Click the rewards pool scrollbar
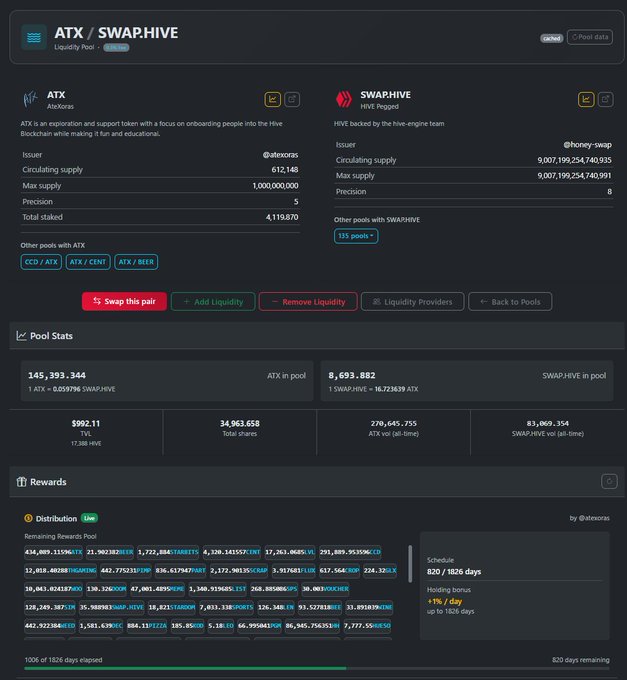 (x=410, y=564)
